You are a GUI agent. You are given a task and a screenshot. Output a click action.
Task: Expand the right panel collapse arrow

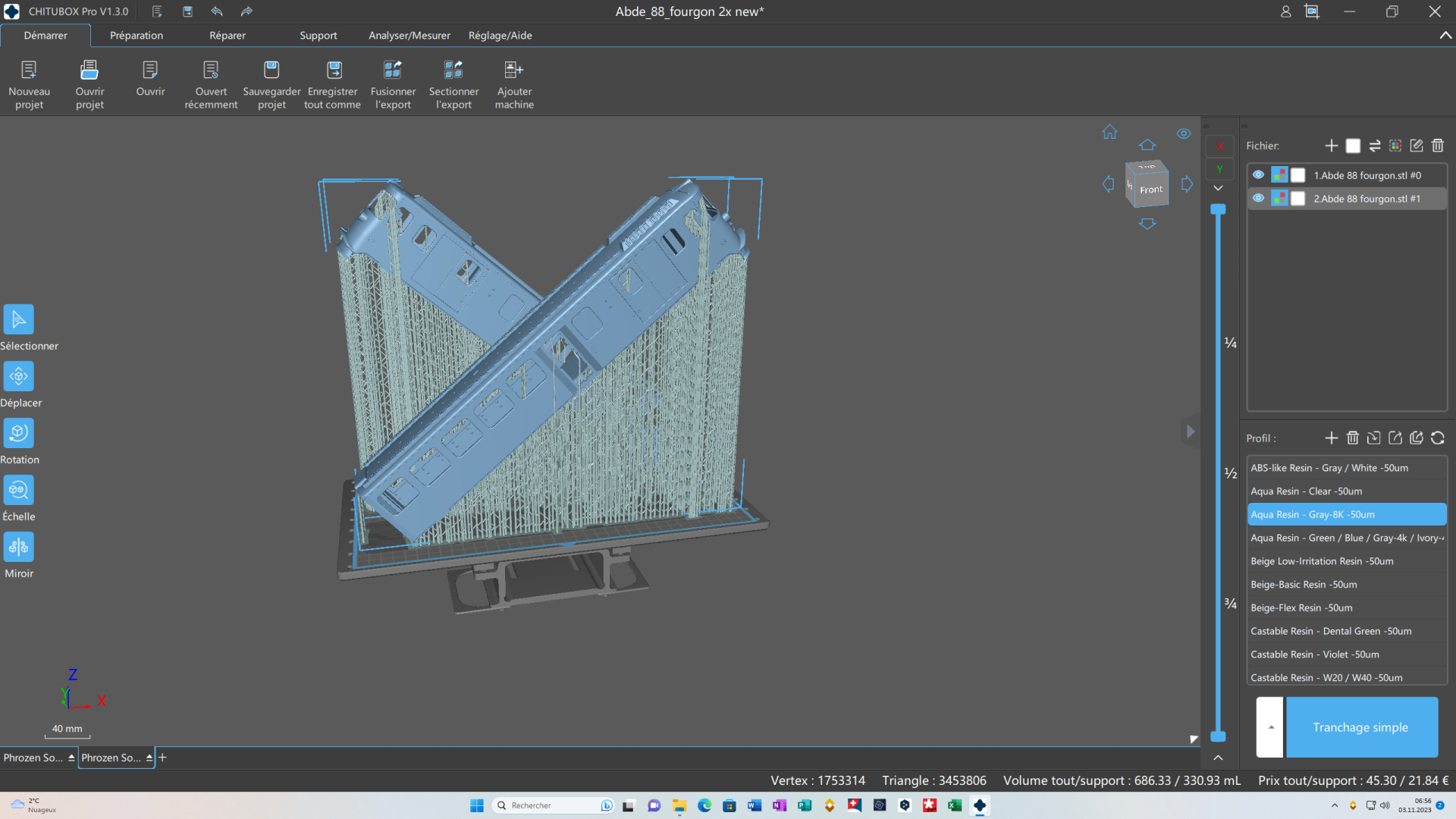(1191, 431)
